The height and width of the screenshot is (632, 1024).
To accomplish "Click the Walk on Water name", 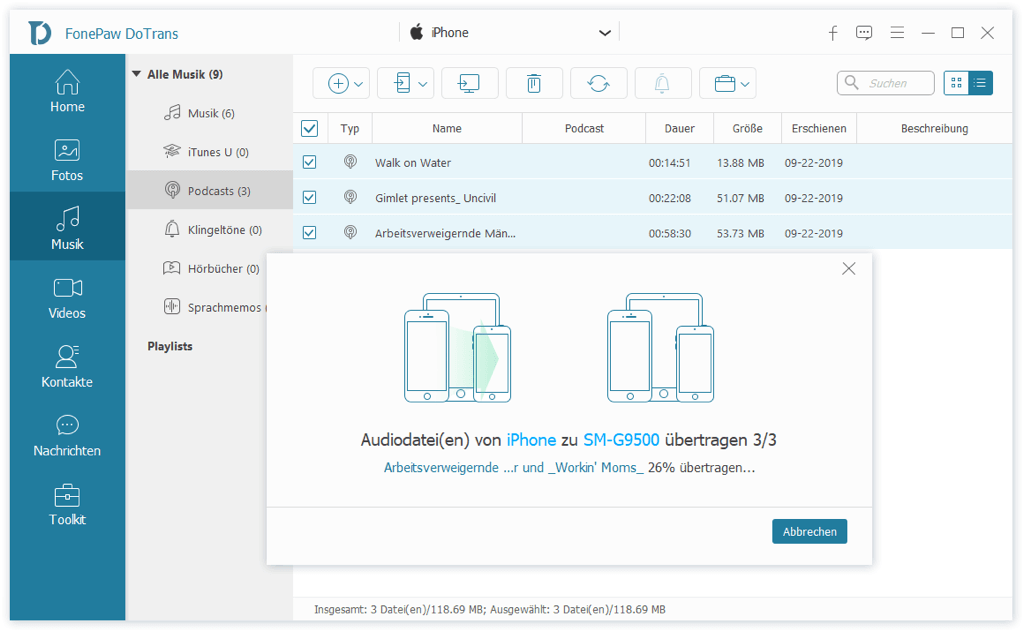I will pos(413,163).
